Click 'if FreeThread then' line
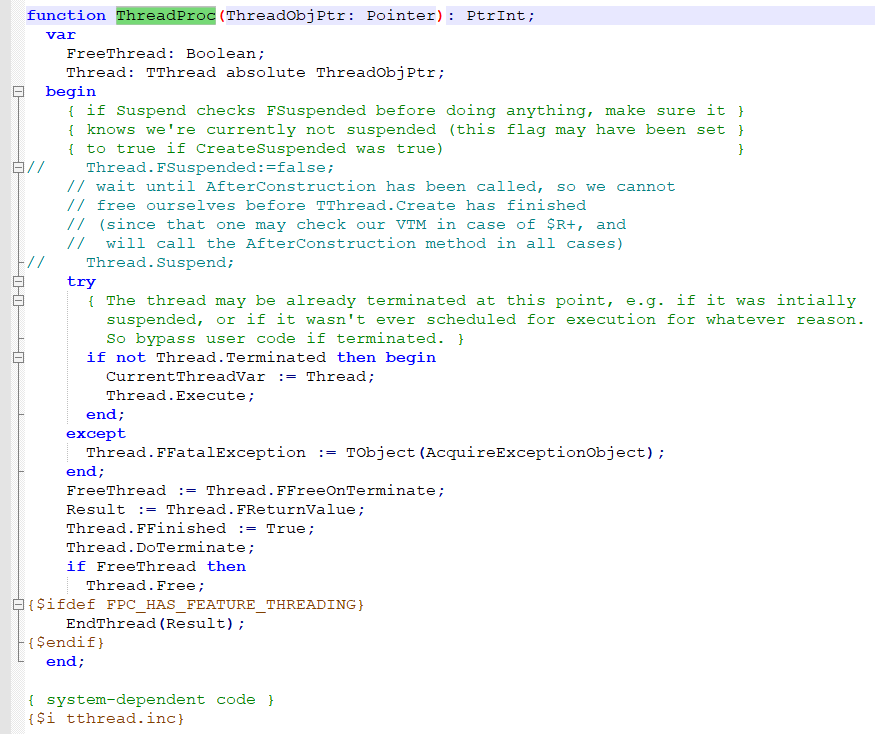The image size is (875, 734). [x=156, y=566]
